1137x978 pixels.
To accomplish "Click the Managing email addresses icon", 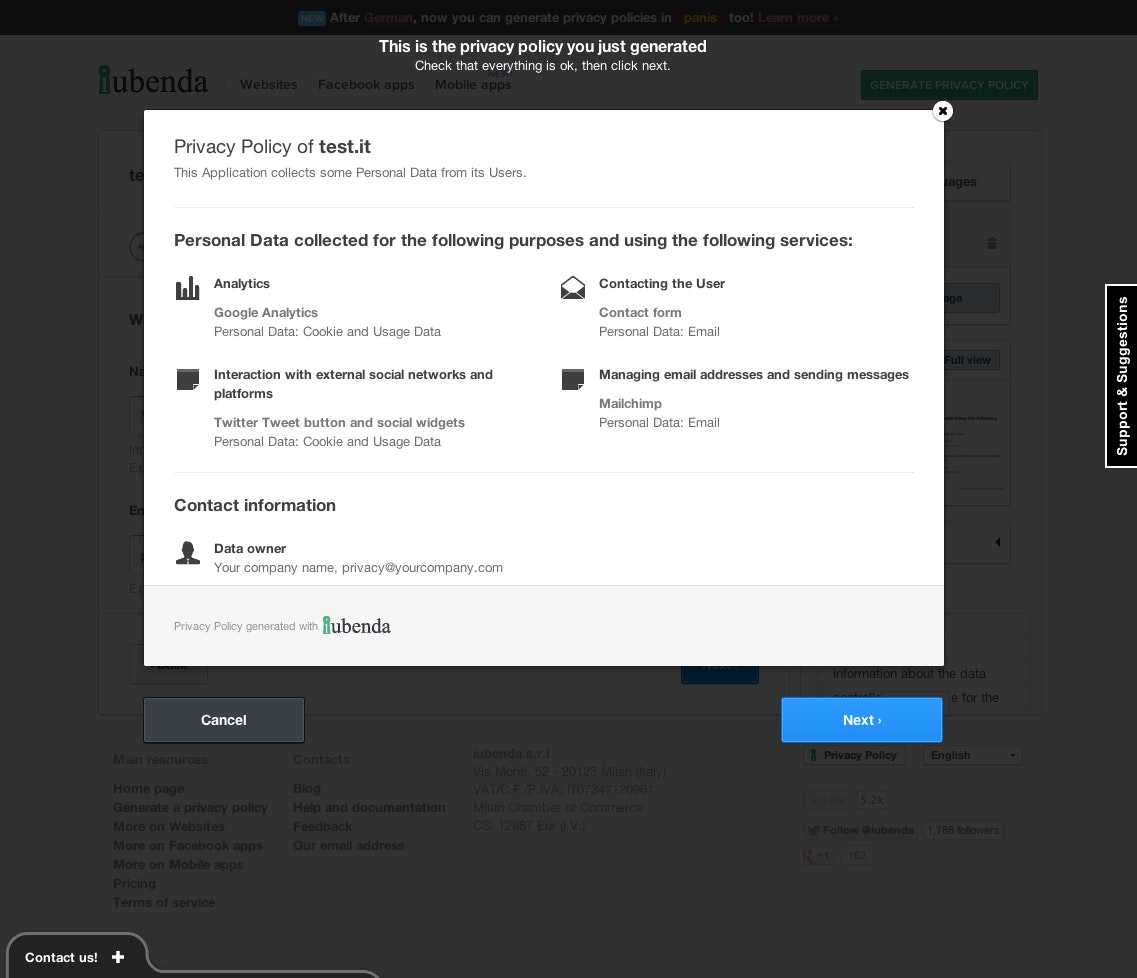I will (573, 379).
